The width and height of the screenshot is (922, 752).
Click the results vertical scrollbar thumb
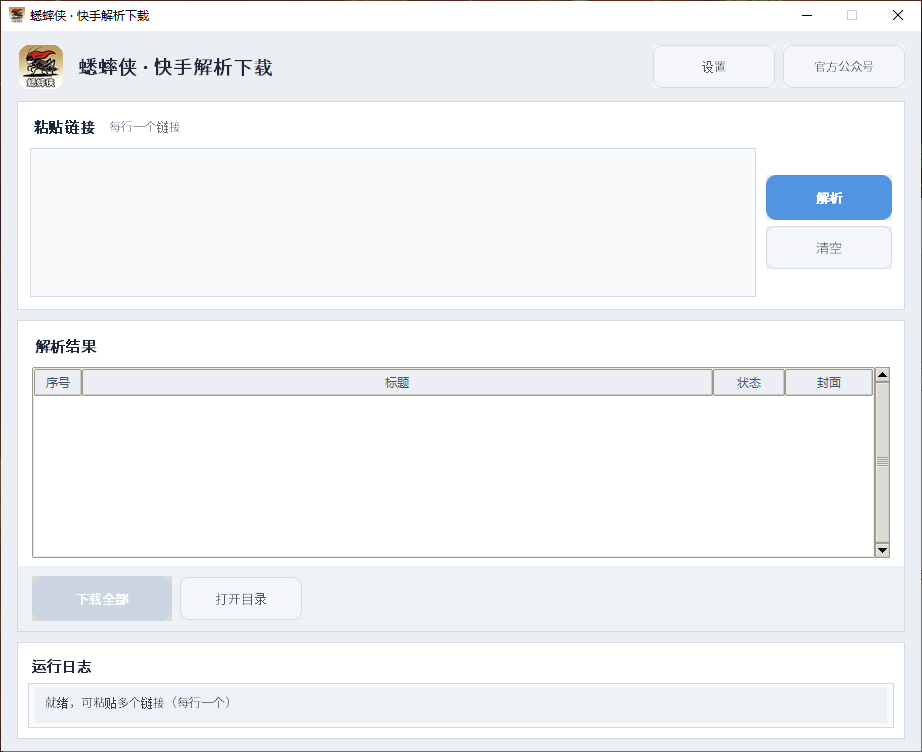(882, 462)
